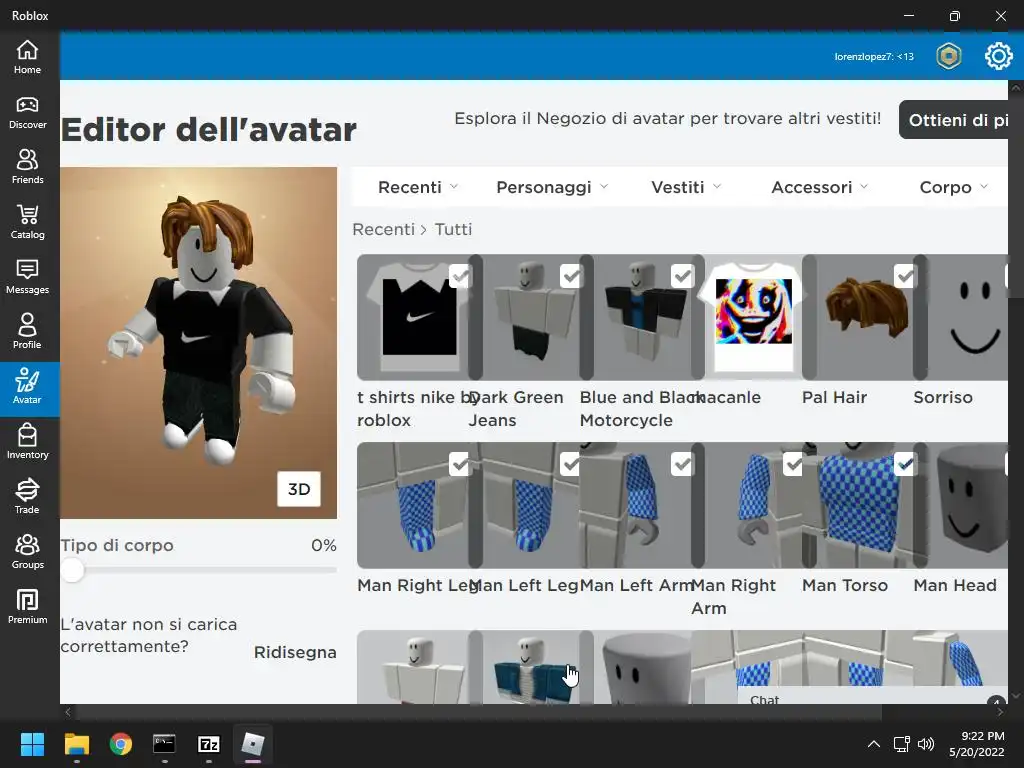
Task: Open the 7-Zip taskbar icon
Action: coord(208,744)
